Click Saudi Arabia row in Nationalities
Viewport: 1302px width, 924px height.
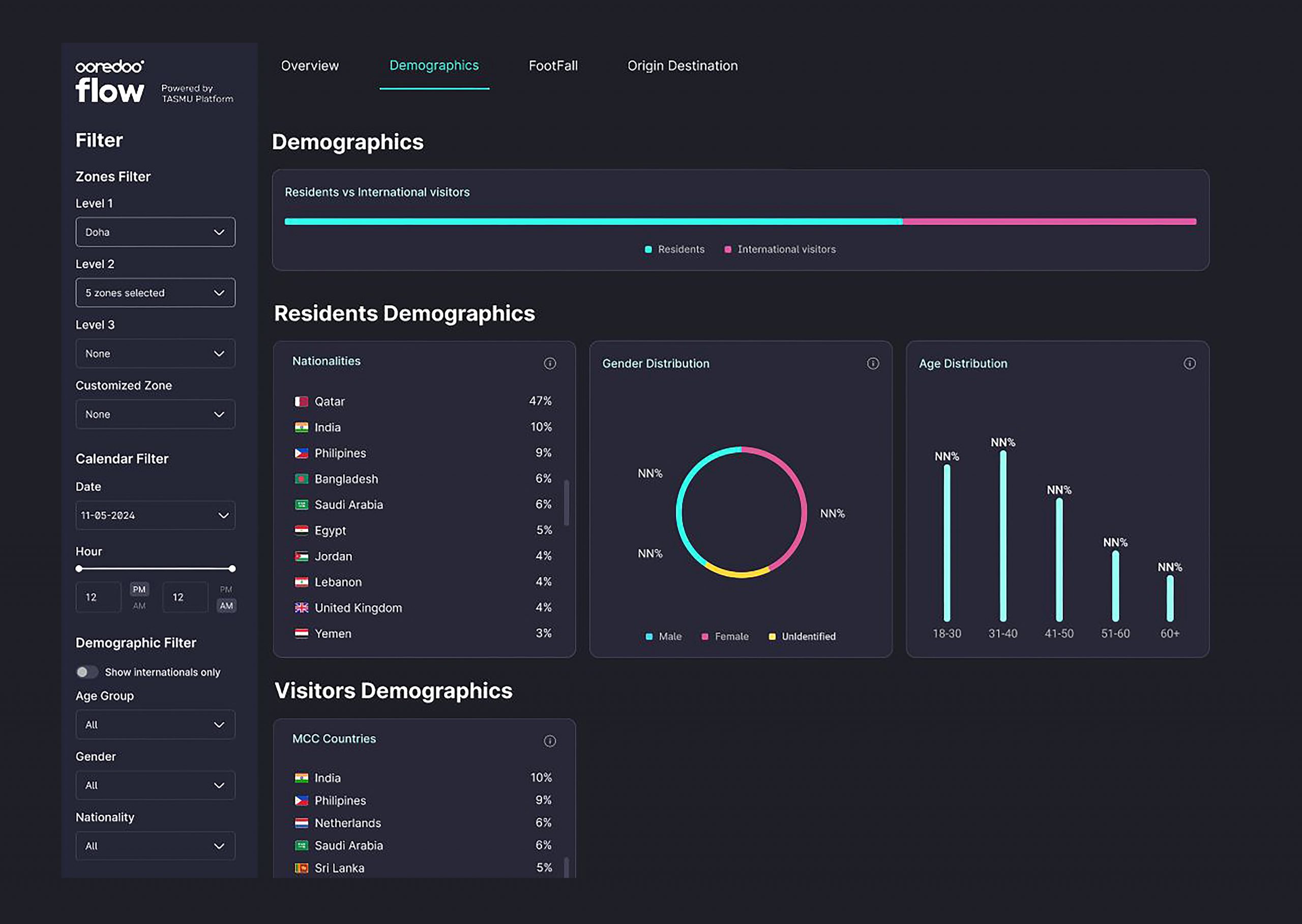[423, 504]
